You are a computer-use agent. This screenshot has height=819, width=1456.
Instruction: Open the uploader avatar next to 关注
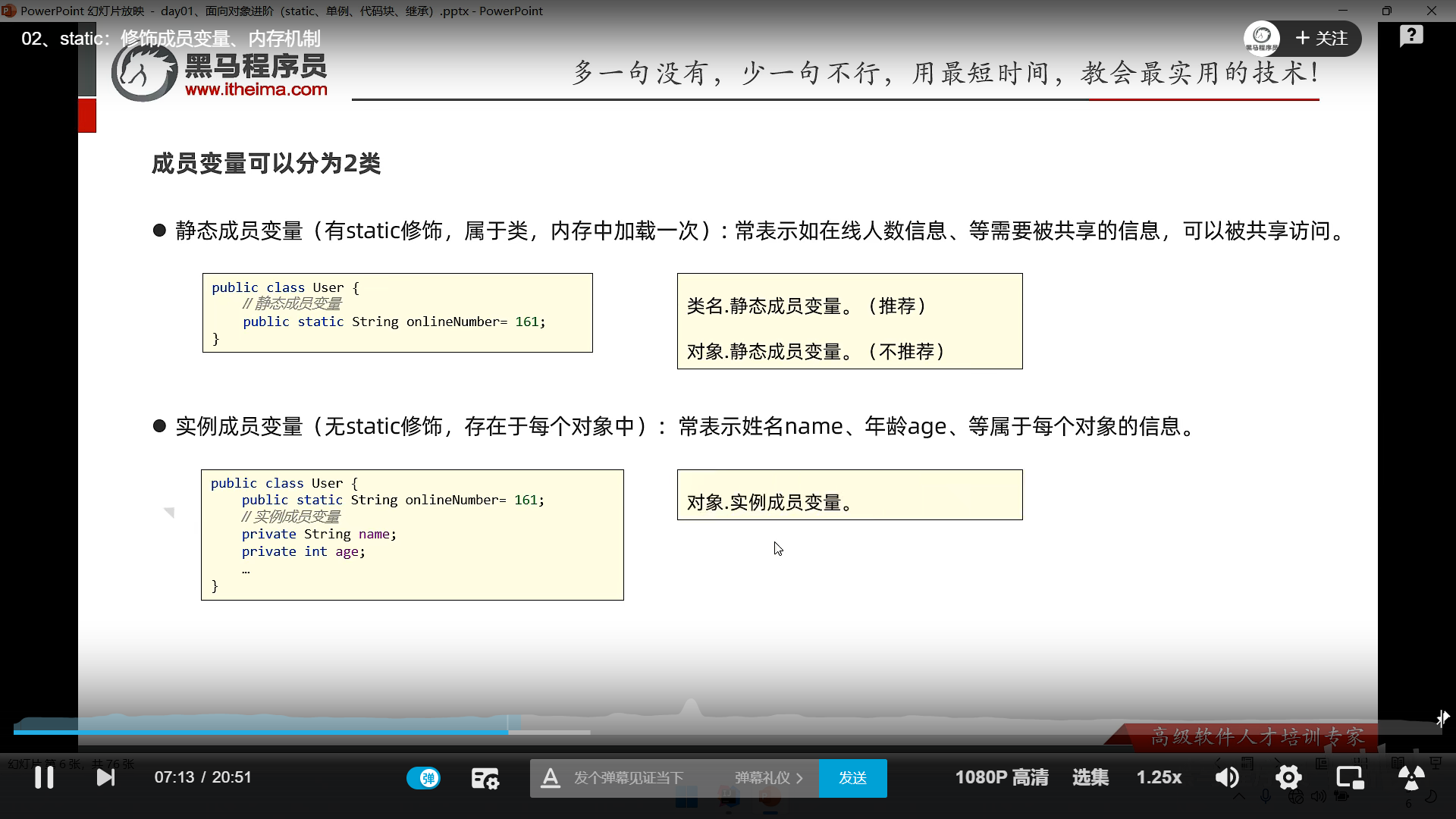pyautogui.click(x=1262, y=37)
